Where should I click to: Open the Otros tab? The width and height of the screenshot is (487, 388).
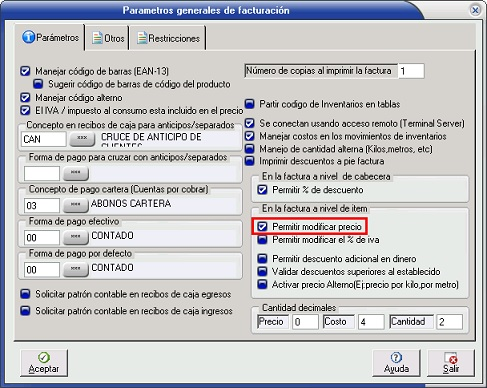(108, 38)
